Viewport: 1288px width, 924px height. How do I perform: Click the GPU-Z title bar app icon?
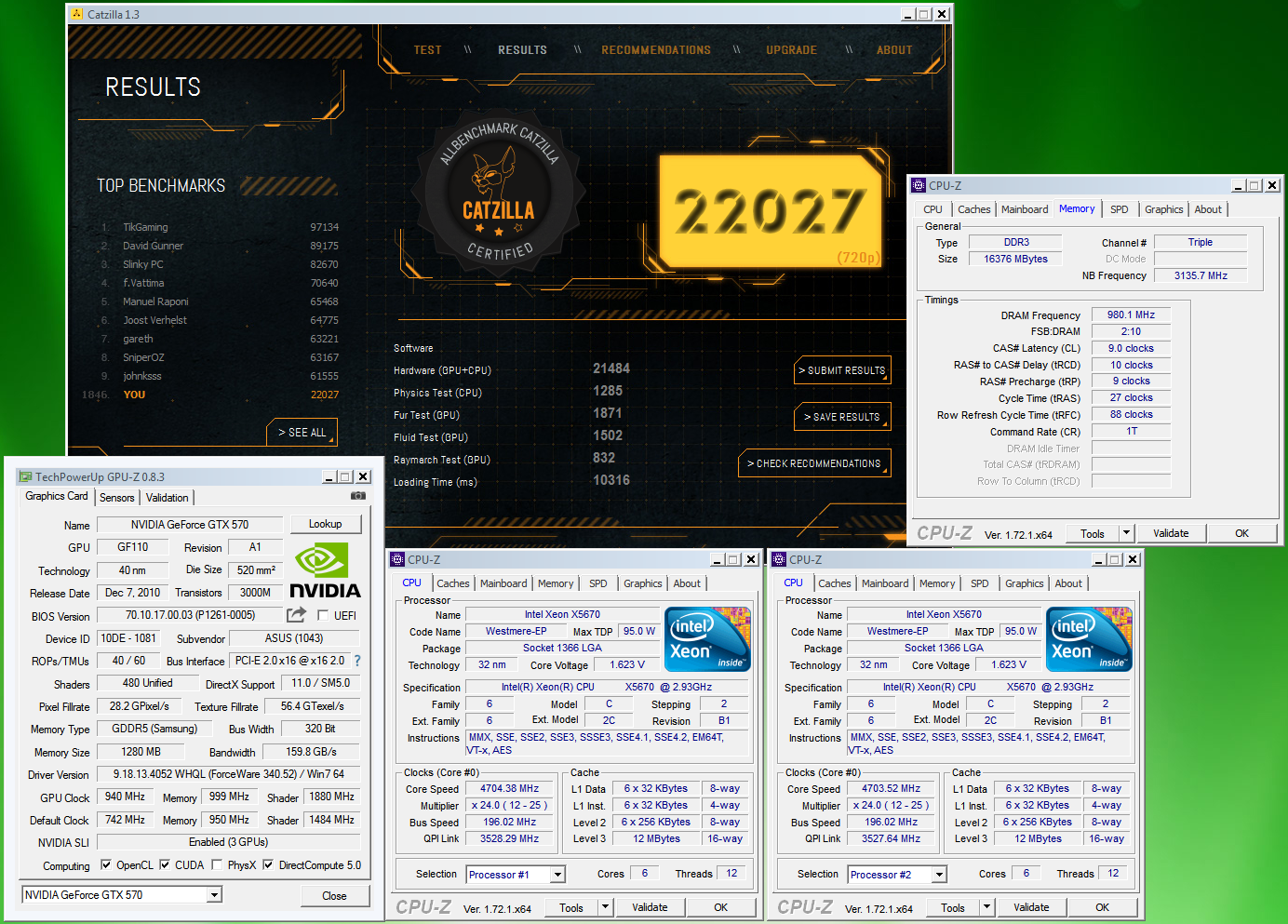(26, 476)
